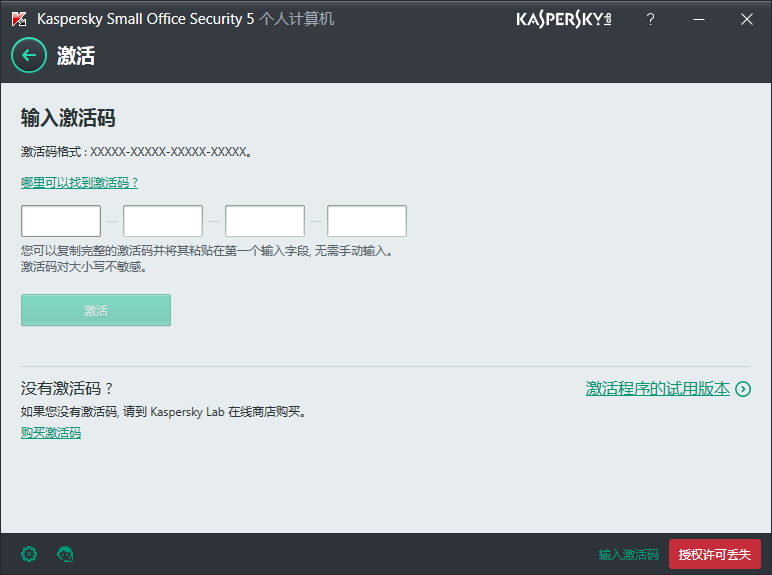The width and height of the screenshot is (772, 575).
Task: Click the green 激活 button
Action: [x=96, y=310]
